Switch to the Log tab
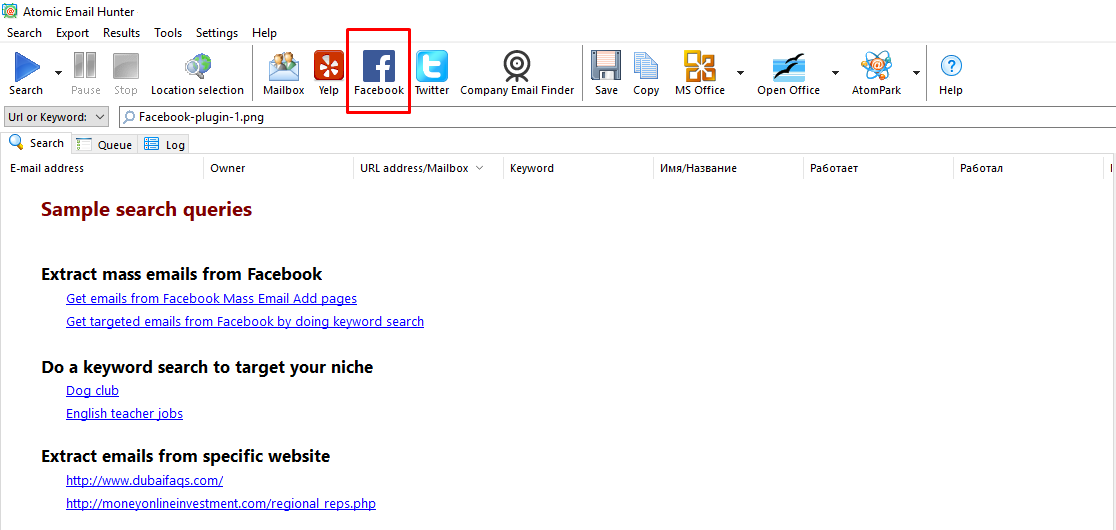The width and height of the screenshot is (1116, 530). 165,144
